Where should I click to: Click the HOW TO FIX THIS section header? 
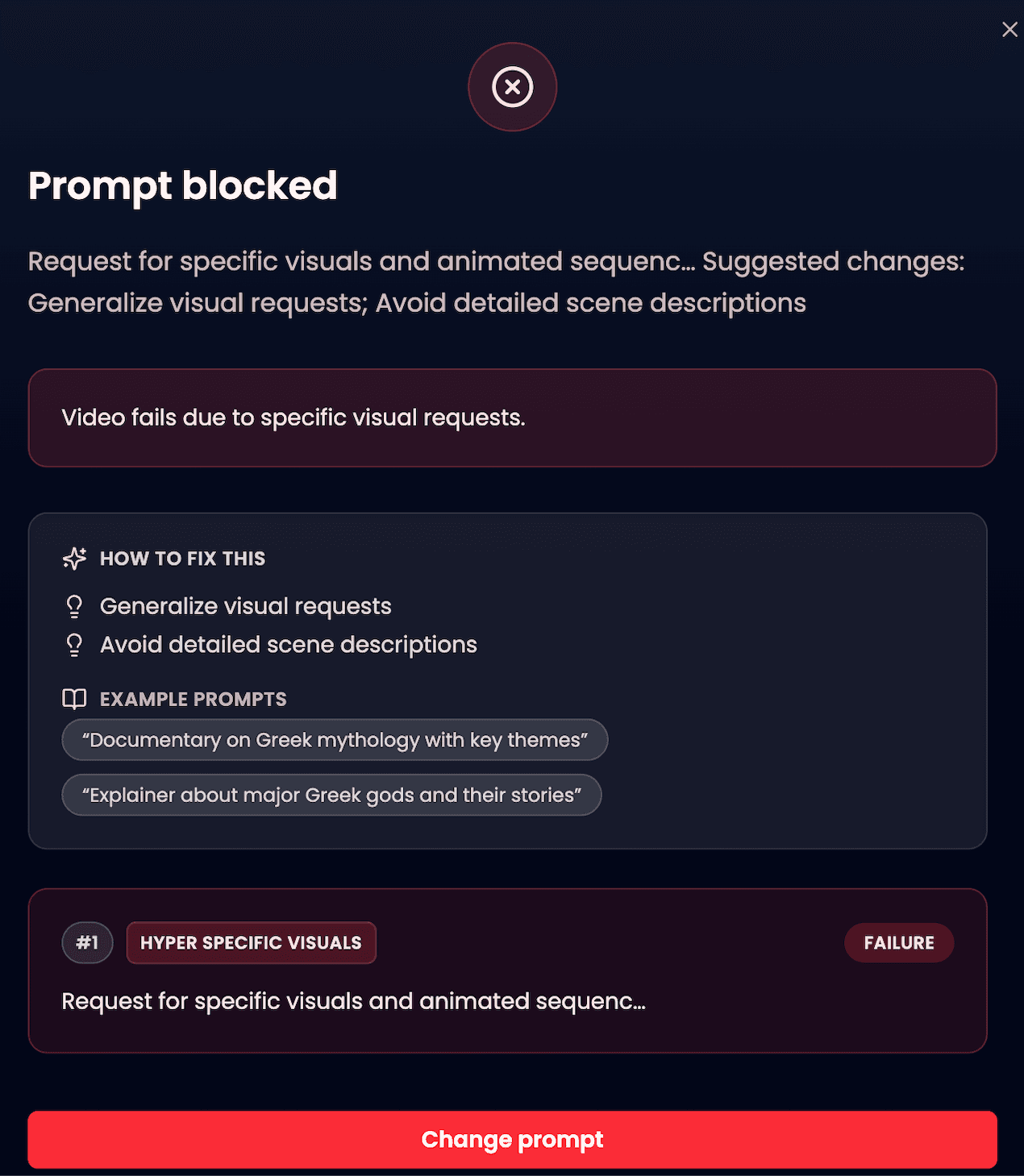[x=182, y=558]
